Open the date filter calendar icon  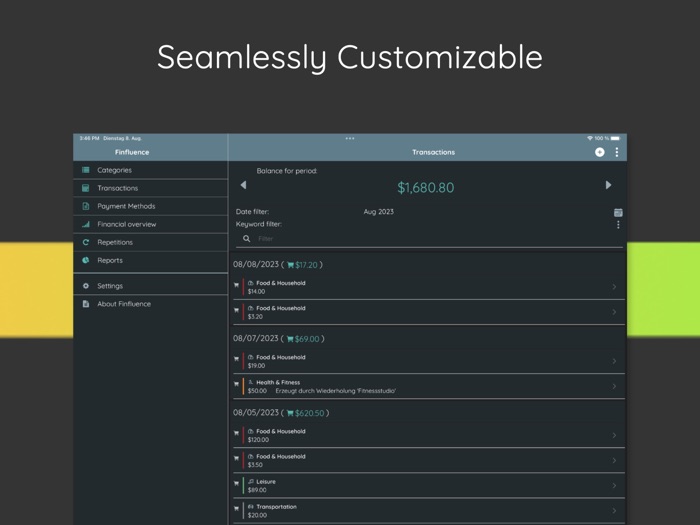tap(618, 212)
